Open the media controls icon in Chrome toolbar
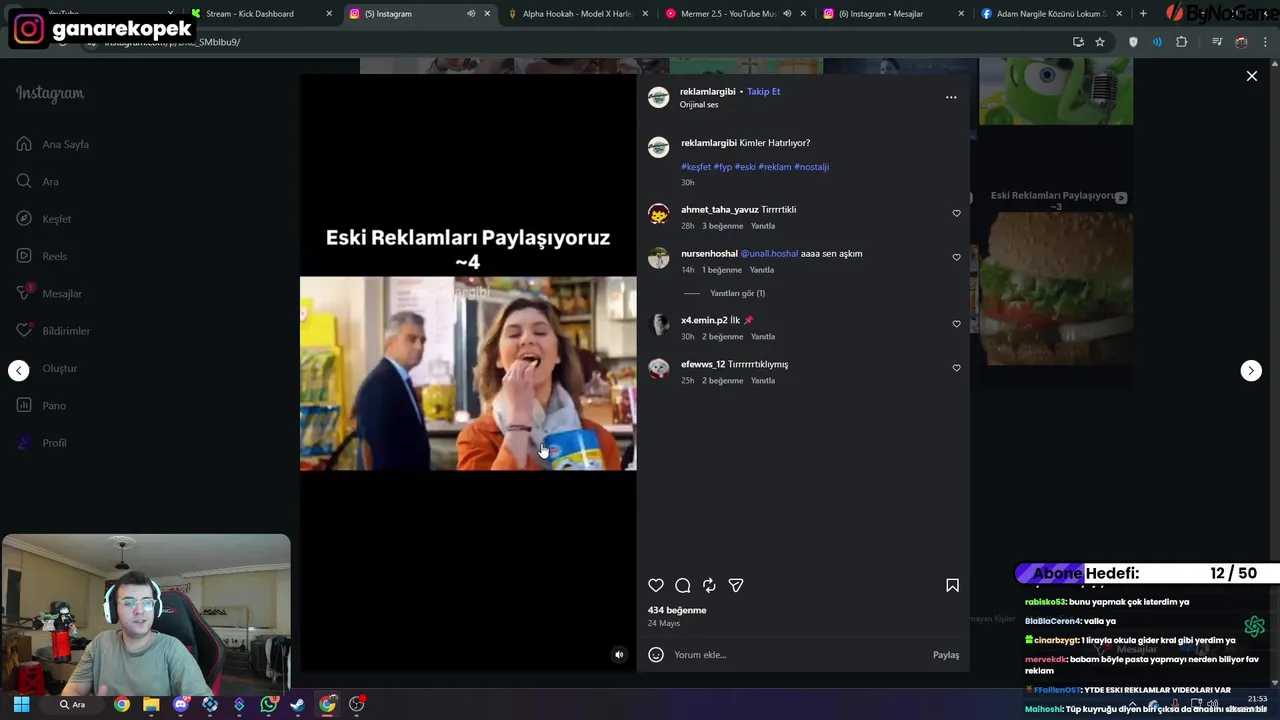Viewport: 1280px width, 720px height. [1217, 42]
